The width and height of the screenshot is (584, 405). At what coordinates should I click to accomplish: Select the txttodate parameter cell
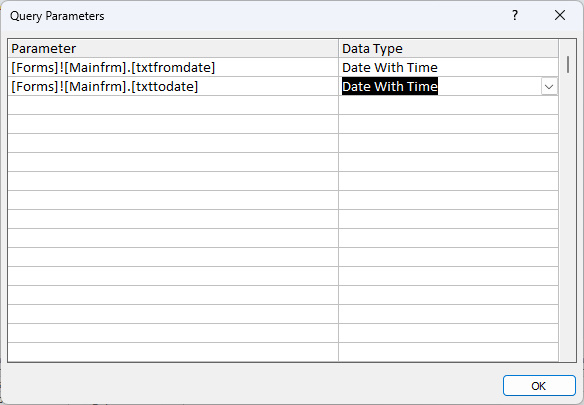pos(173,86)
